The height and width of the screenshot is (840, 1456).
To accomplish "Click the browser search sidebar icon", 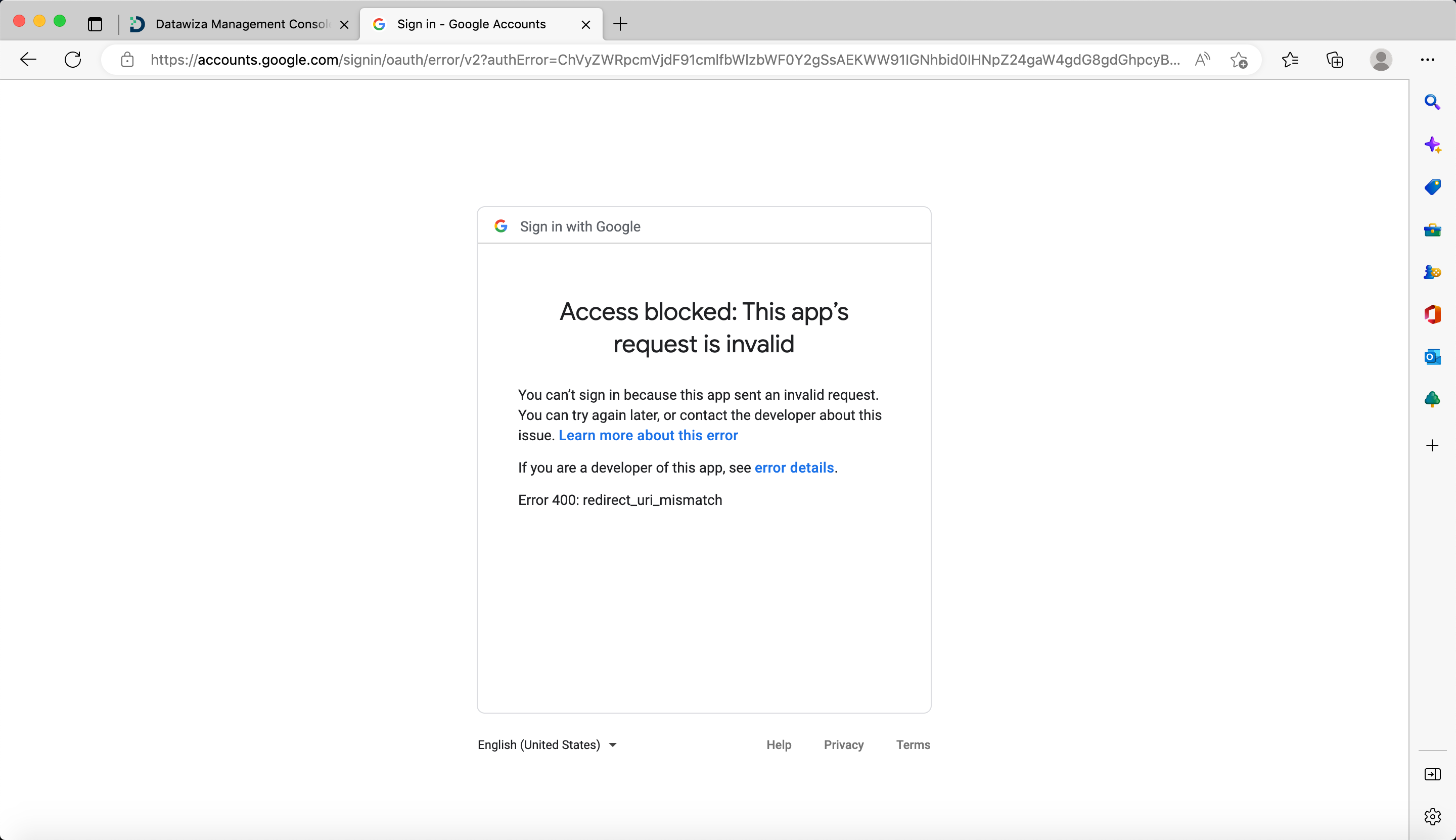I will (1434, 102).
